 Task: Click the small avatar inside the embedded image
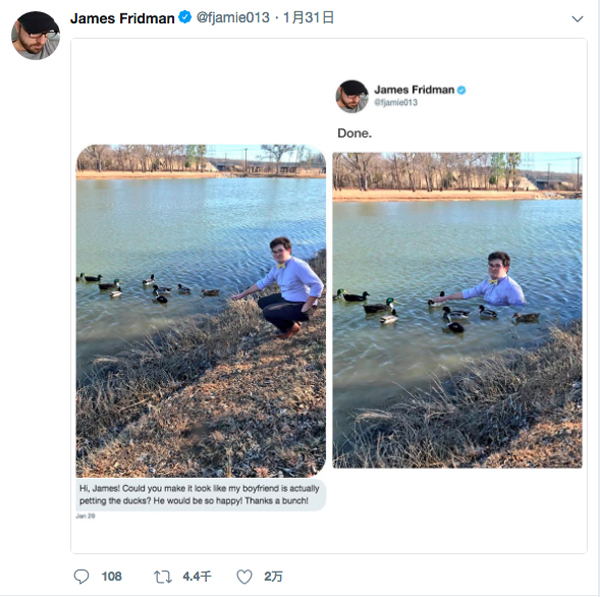(352, 96)
